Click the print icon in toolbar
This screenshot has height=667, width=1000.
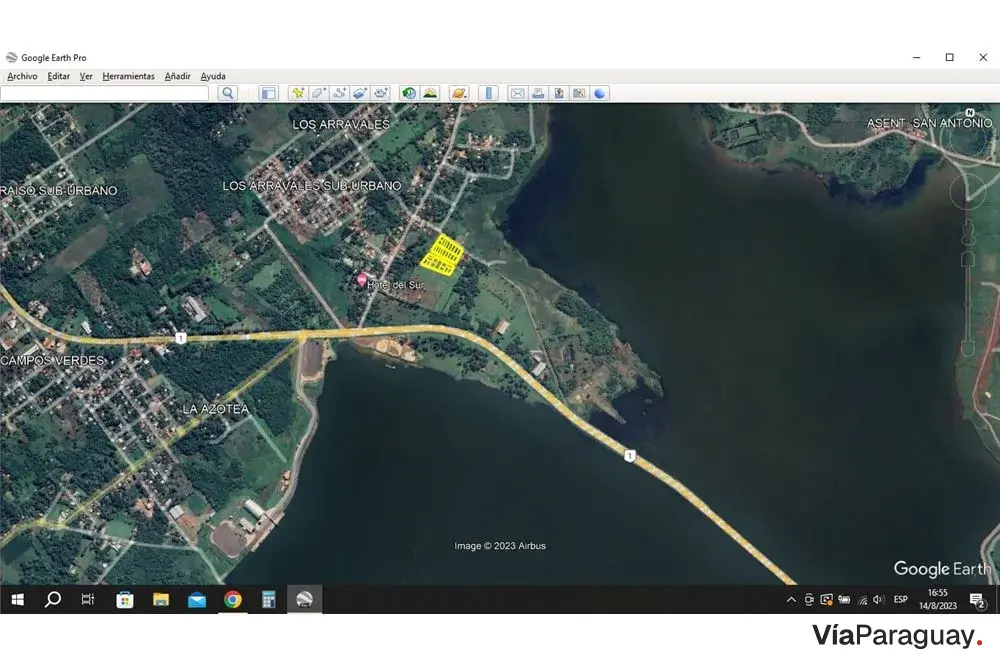tap(538, 93)
